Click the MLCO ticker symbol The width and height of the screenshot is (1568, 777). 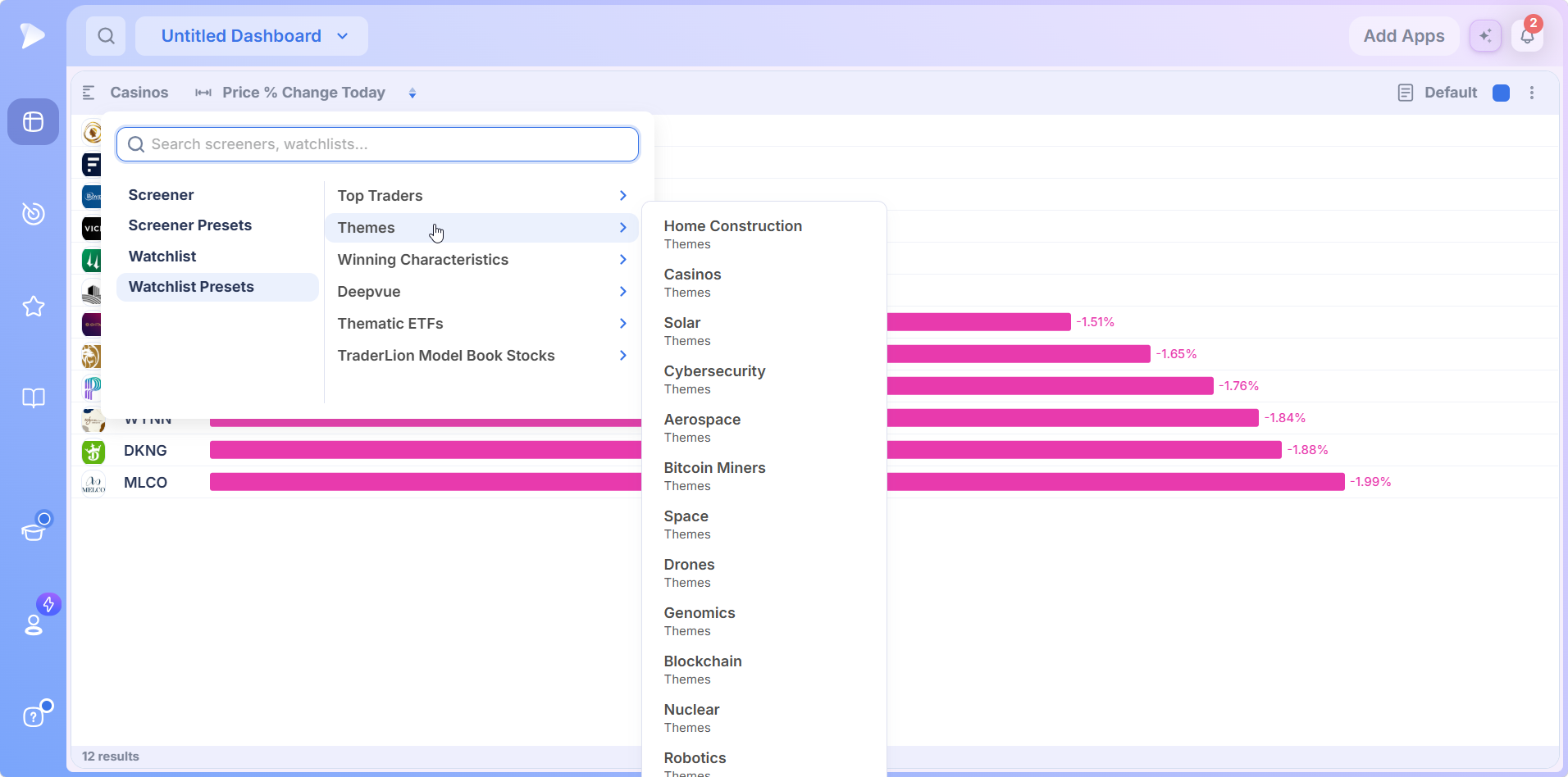coord(145,483)
